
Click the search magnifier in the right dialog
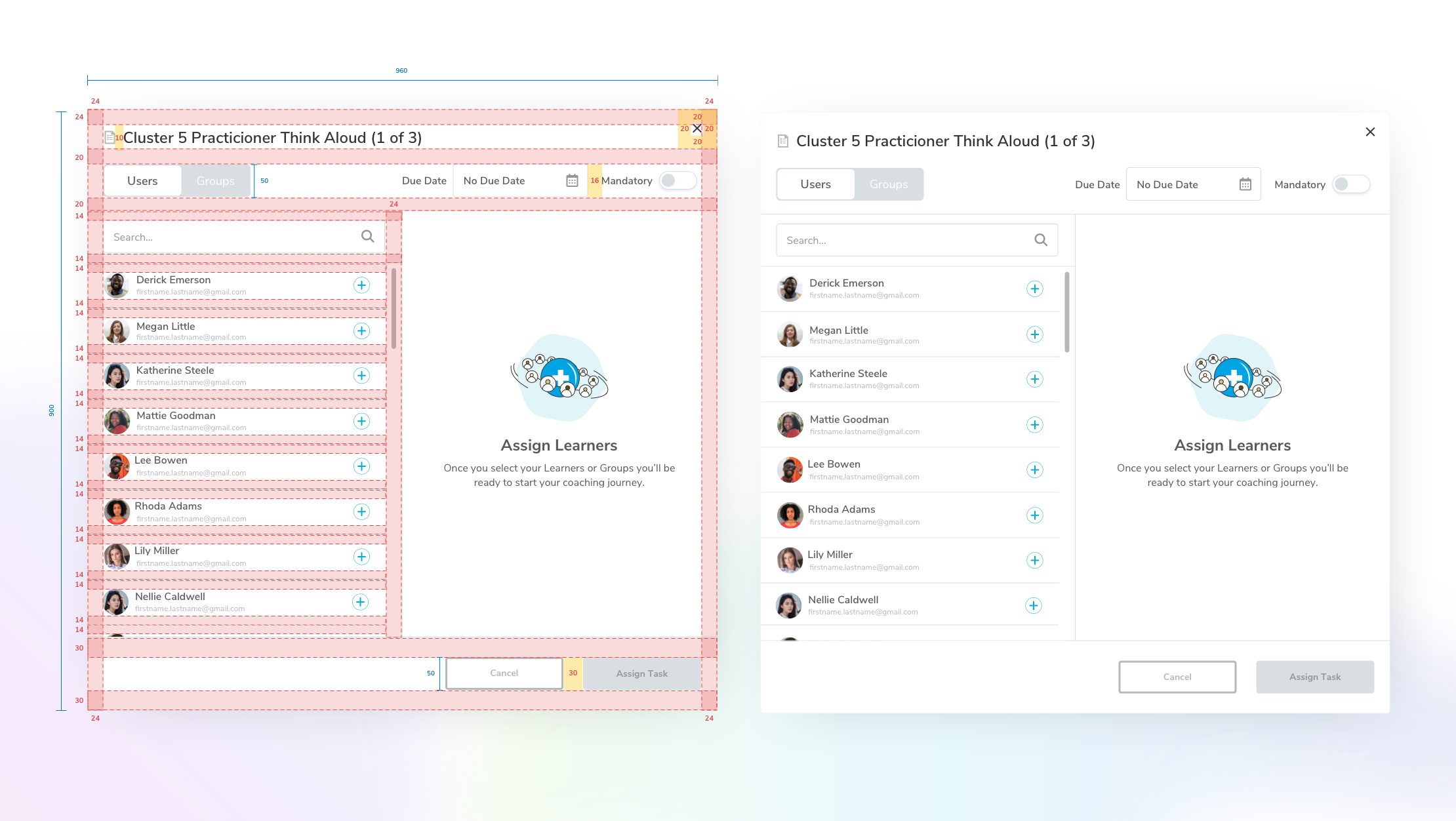point(1041,240)
